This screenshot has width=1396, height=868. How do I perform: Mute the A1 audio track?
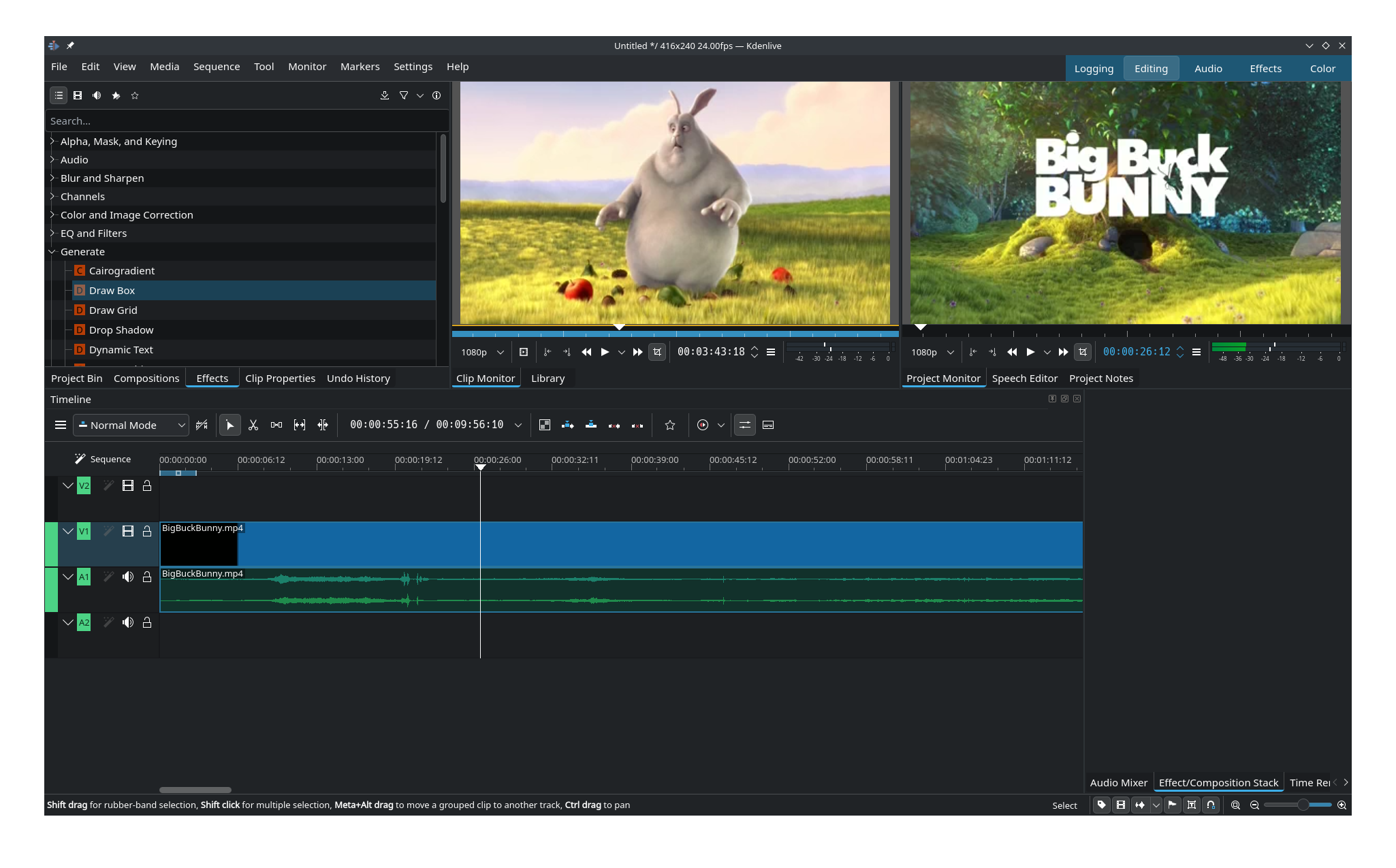[x=127, y=577]
